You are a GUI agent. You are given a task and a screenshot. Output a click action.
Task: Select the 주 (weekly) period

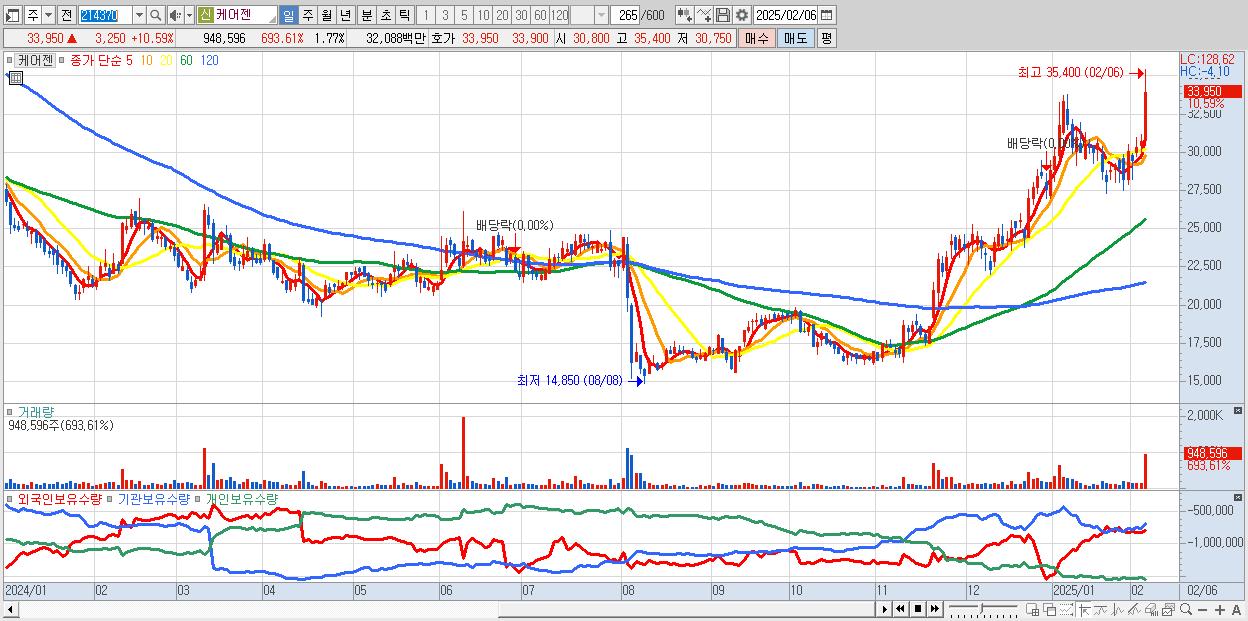pyautogui.click(x=307, y=15)
